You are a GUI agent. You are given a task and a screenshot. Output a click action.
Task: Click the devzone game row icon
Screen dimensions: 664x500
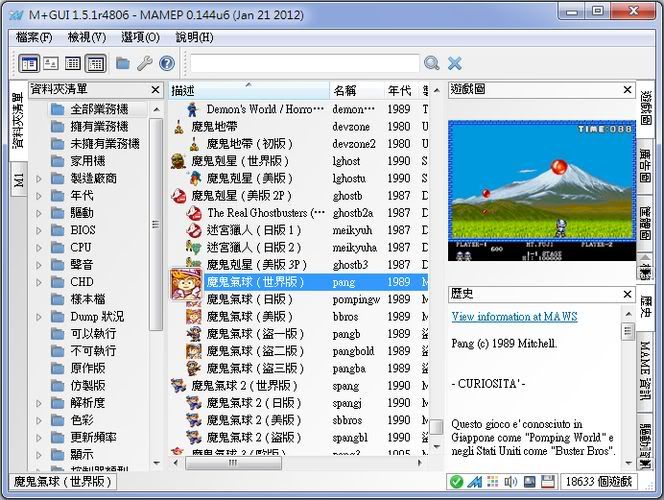[x=179, y=127]
